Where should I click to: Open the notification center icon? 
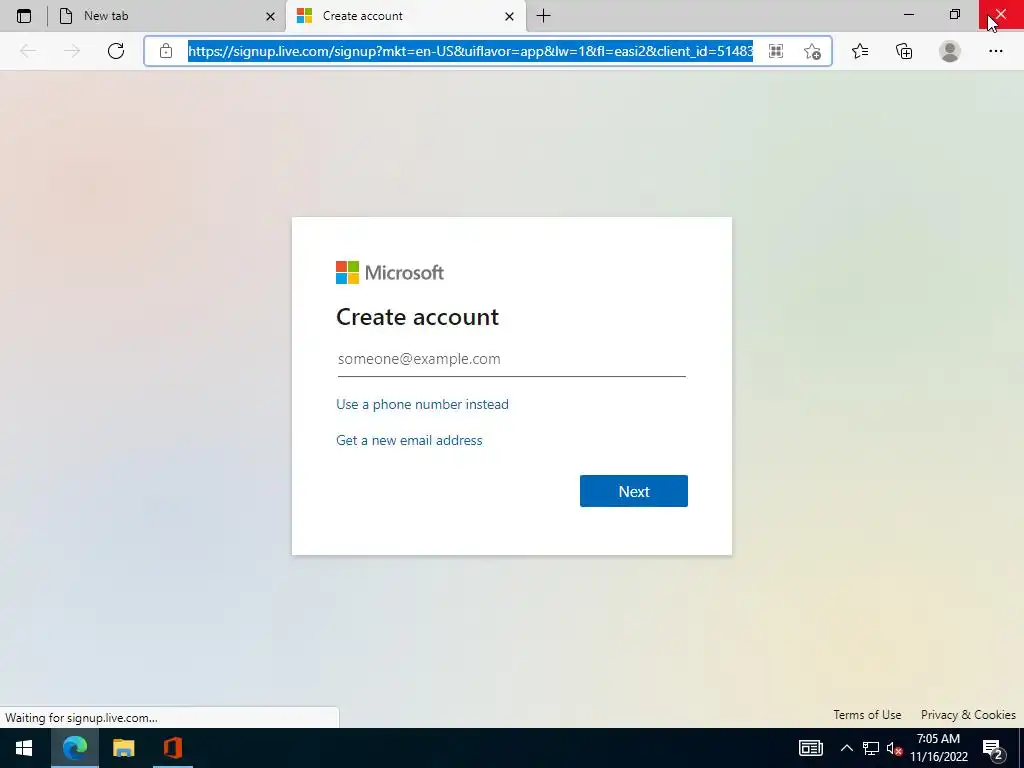point(993,750)
